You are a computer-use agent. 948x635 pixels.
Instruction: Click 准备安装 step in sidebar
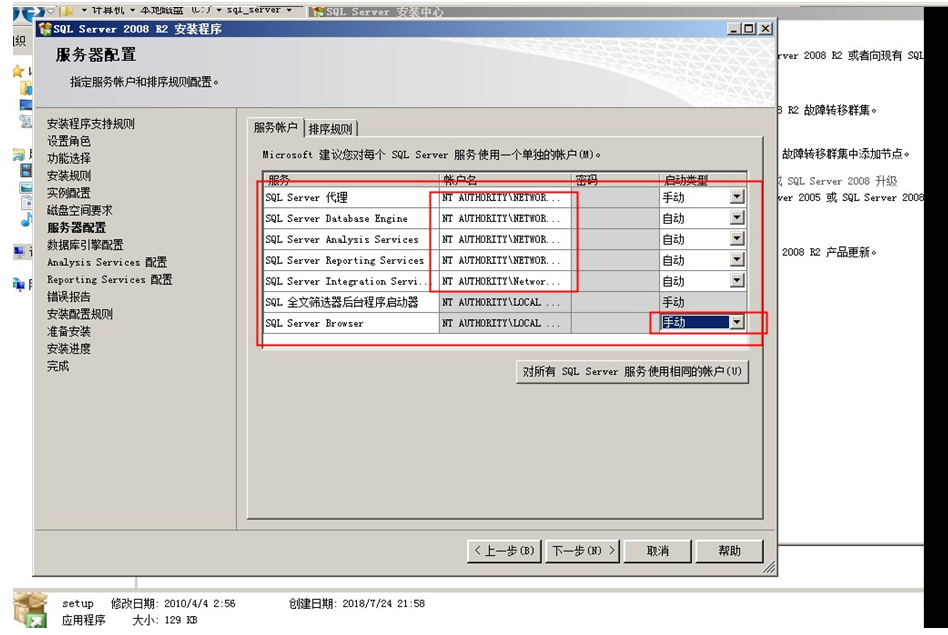coord(69,331)
